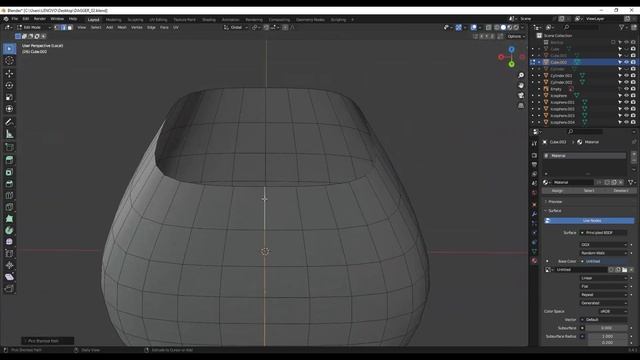Select the Edge Slide tool
Screen dimensions: 640x360
pos(9,253)
